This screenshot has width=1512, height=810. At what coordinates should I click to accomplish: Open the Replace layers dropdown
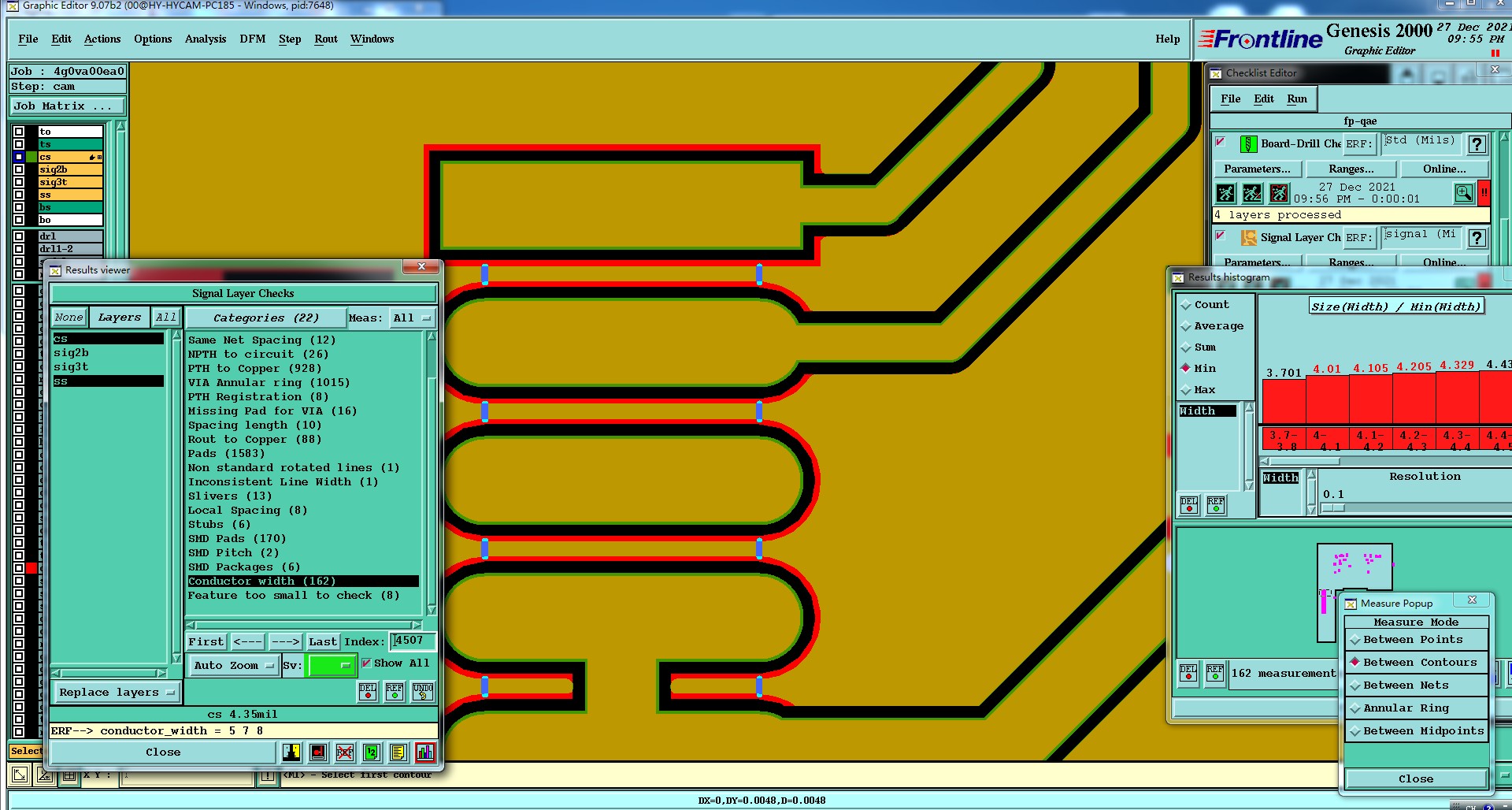tap(117, 693)
